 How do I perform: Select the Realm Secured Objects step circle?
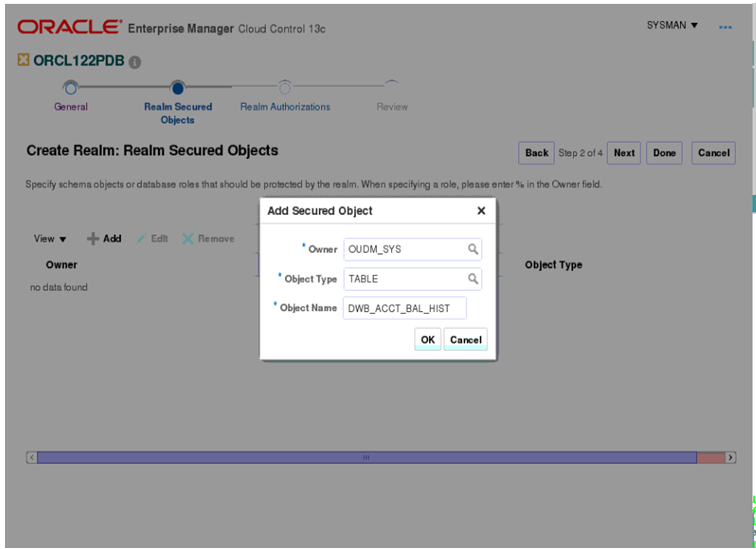178,88
